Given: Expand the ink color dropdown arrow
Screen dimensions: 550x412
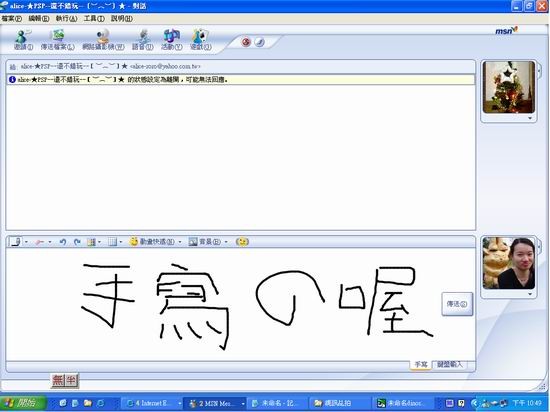Looking at the screenshot, I should coord(100,242).
